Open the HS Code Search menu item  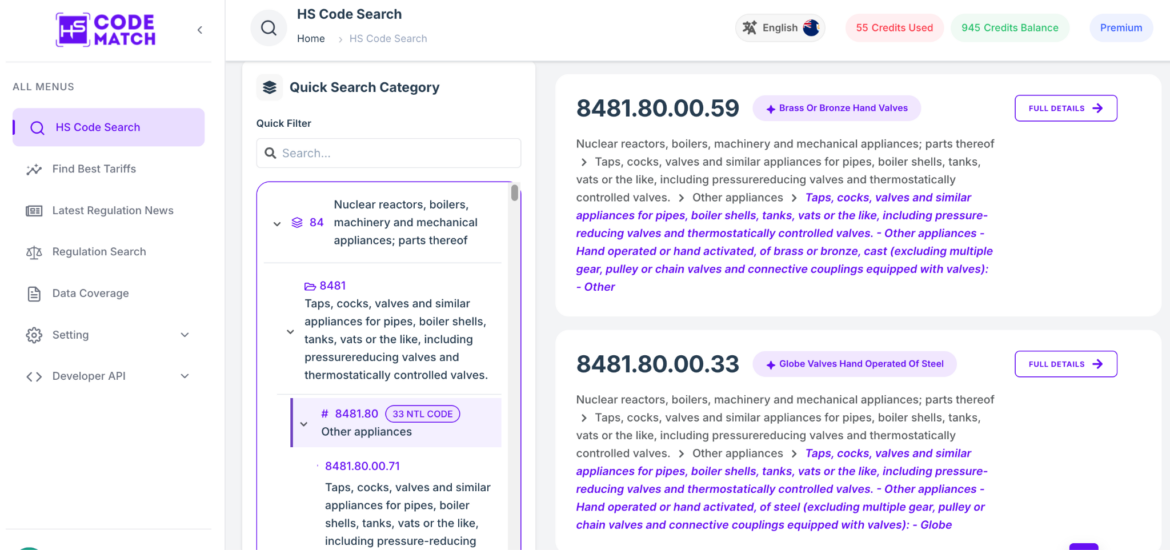click(x=108, y=127)
